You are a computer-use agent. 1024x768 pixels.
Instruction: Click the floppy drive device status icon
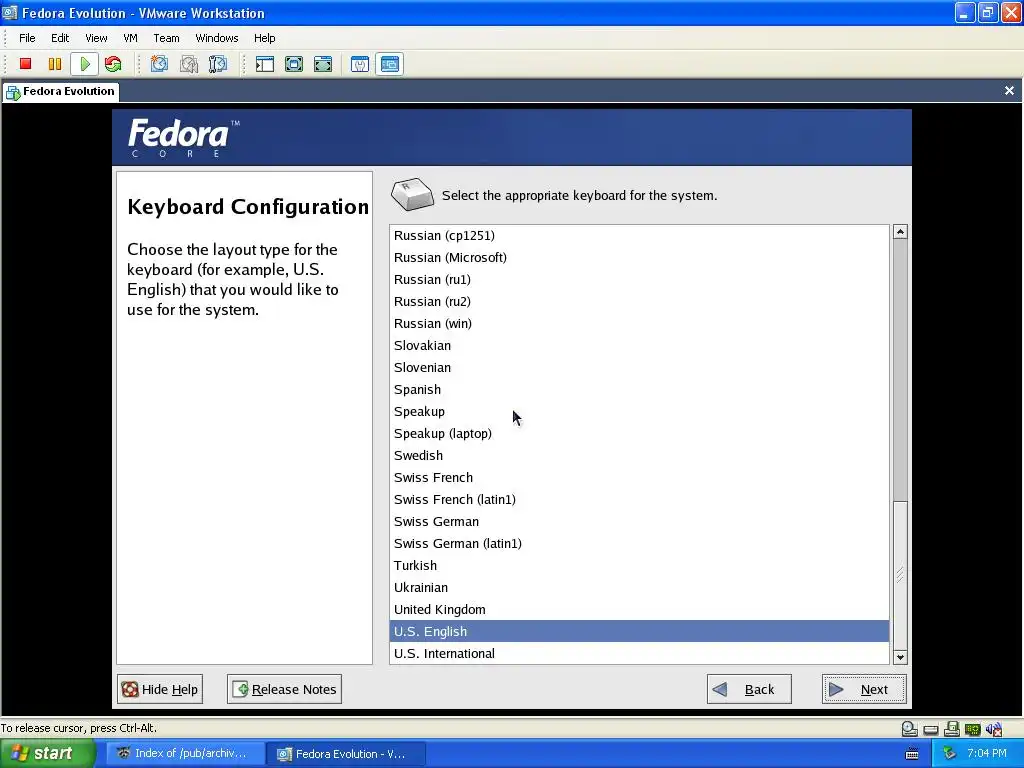point(952,729)
